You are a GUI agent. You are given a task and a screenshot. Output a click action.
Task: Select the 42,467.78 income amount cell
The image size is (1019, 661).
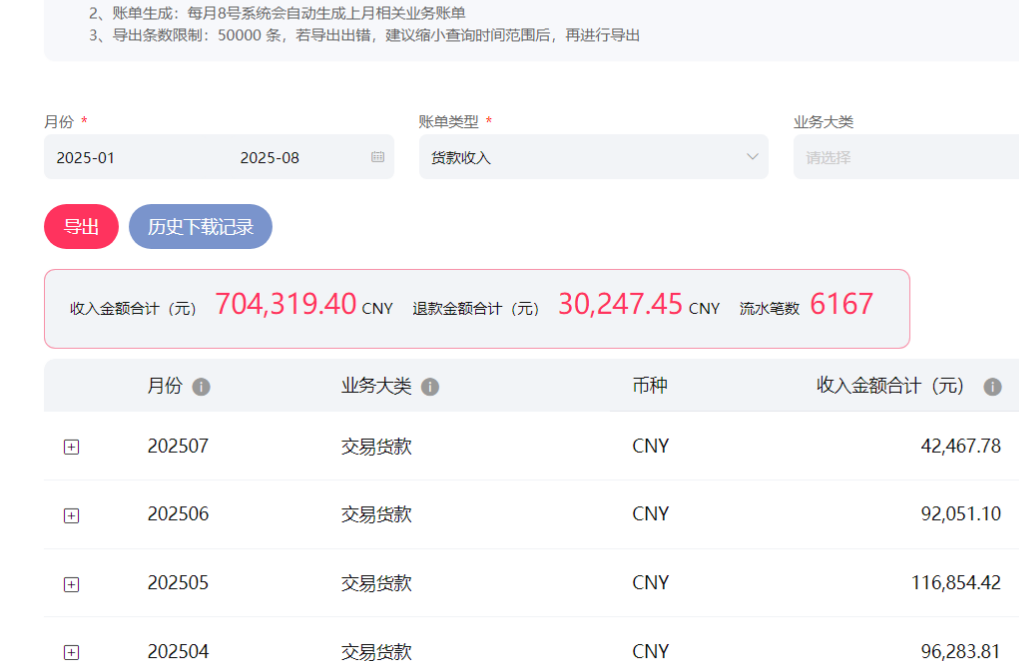coord(960,446)
